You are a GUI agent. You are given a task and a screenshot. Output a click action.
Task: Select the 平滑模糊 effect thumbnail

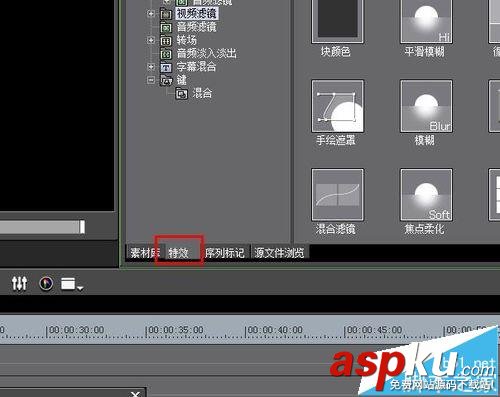tap(426, 21)
